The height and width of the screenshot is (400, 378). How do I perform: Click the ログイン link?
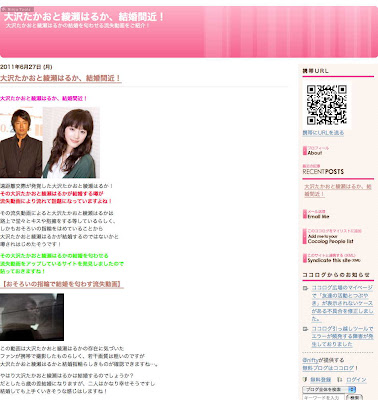[356, 380]
